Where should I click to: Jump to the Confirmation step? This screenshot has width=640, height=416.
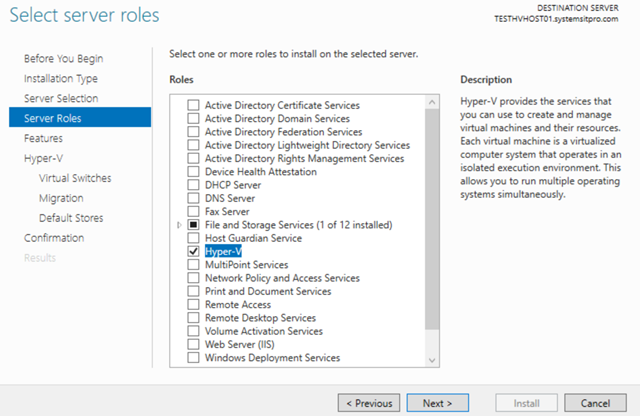tap(55, 238)
